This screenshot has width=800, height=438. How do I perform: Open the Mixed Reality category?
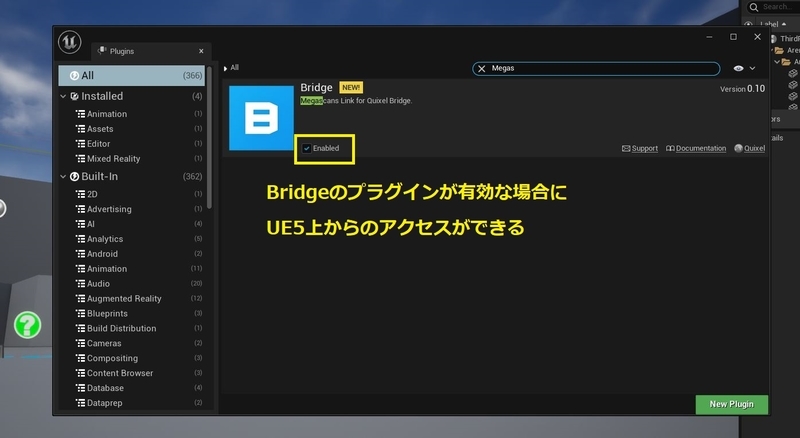(133, 158)
